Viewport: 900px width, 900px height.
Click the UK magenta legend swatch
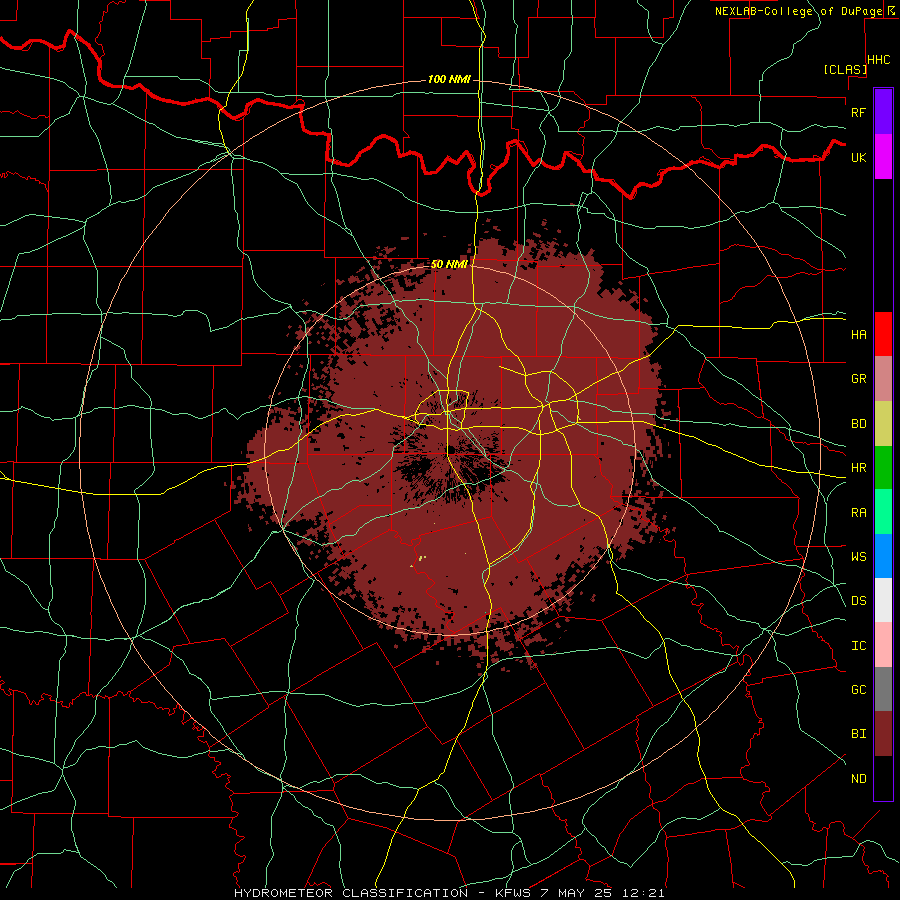coord(883,157)
